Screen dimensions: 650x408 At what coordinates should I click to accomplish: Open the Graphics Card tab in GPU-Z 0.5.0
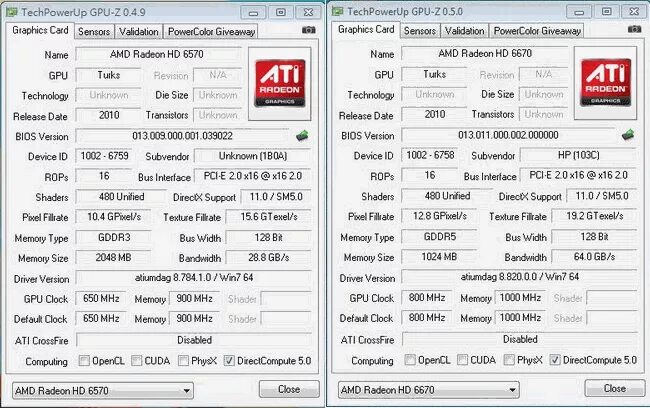pyautogui.click(x=366, y=29)
